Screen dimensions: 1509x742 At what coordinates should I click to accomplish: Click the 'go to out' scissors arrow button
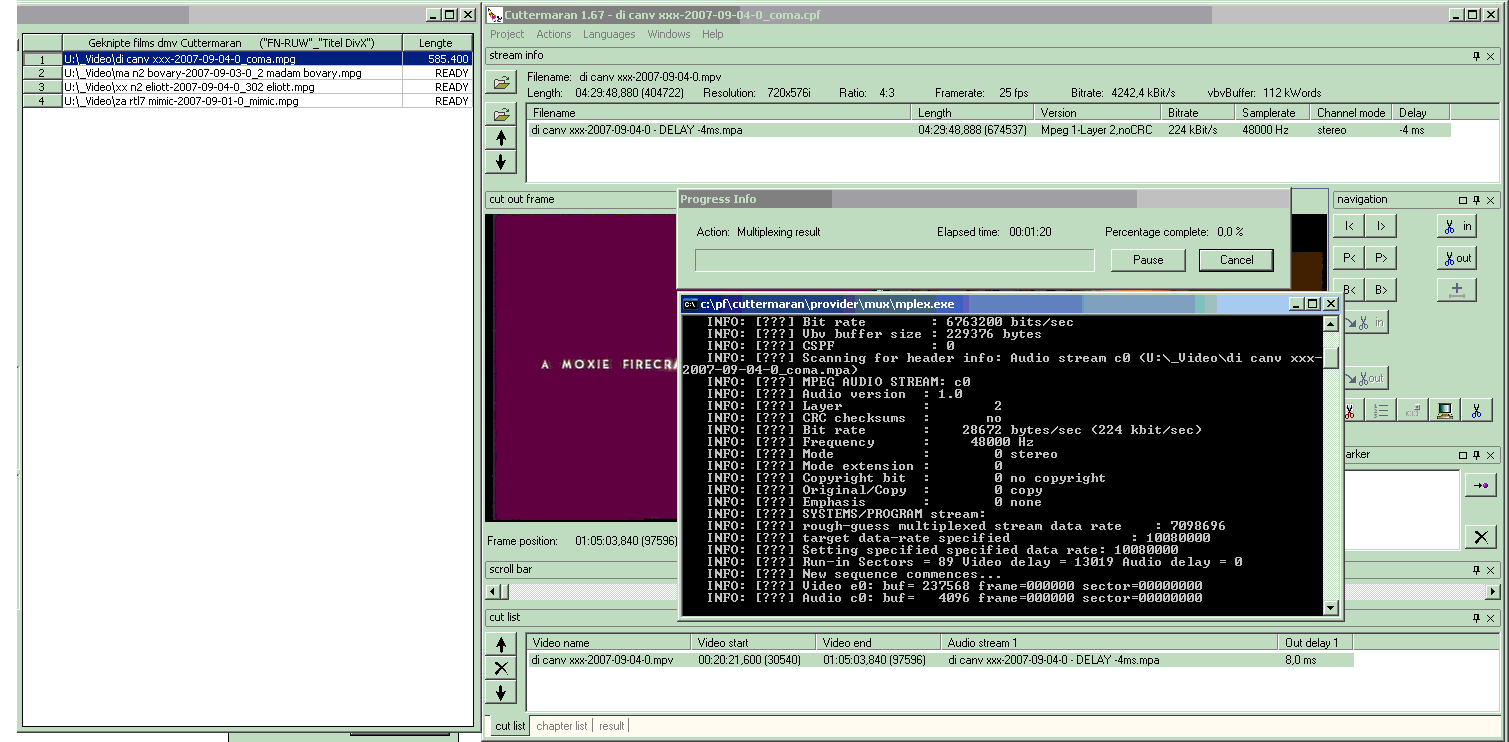click(1366, 379)
